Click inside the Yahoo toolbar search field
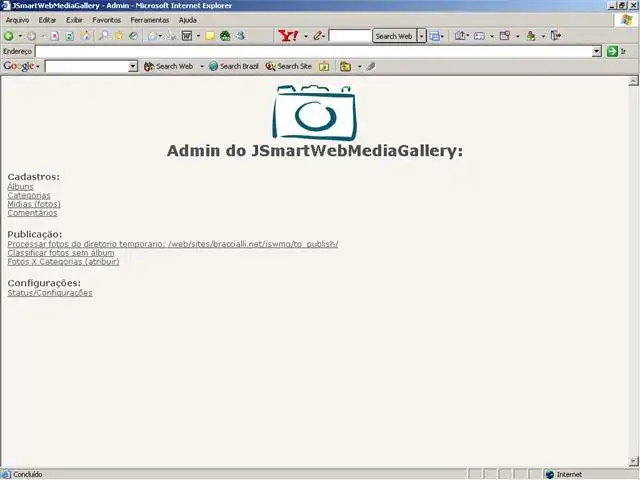This screenshot has width=640, height=480. coord(349,36)
